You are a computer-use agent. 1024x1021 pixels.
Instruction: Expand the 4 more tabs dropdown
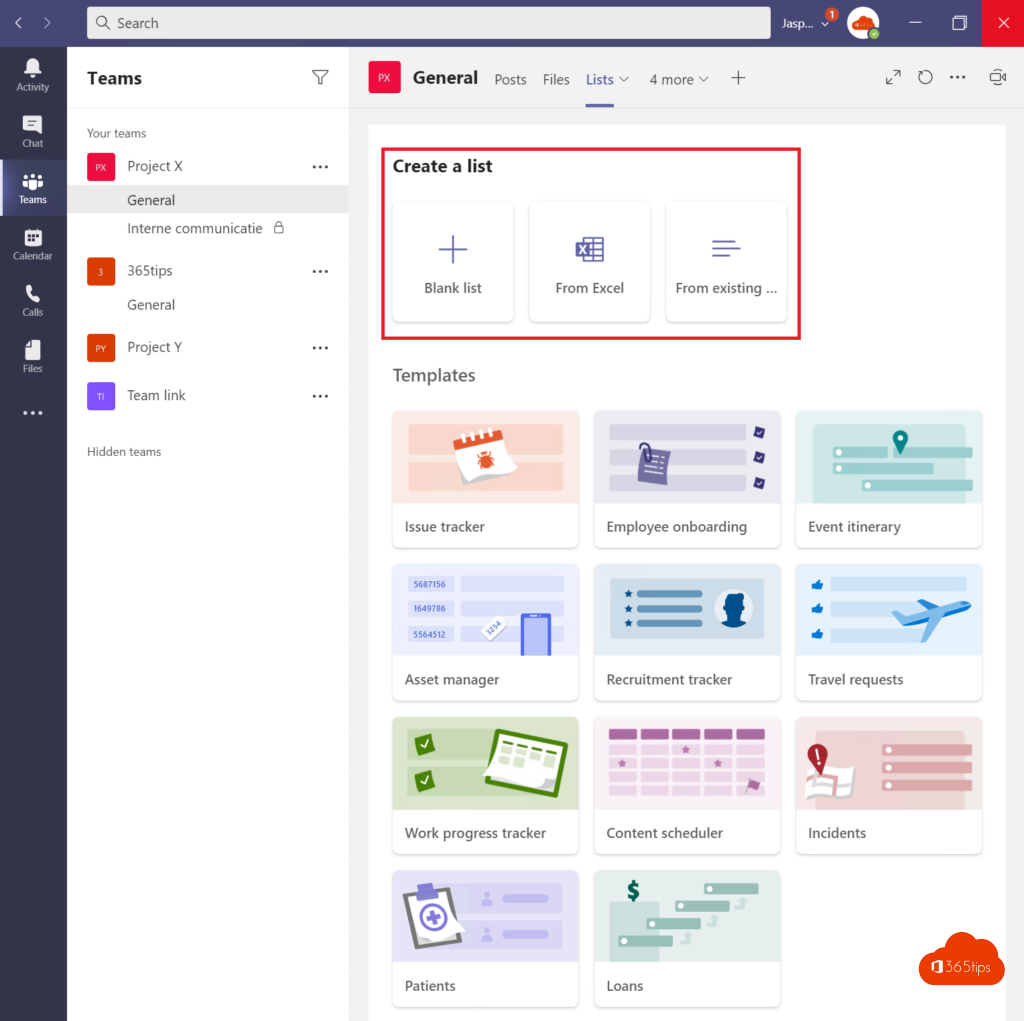click(679, 80)
